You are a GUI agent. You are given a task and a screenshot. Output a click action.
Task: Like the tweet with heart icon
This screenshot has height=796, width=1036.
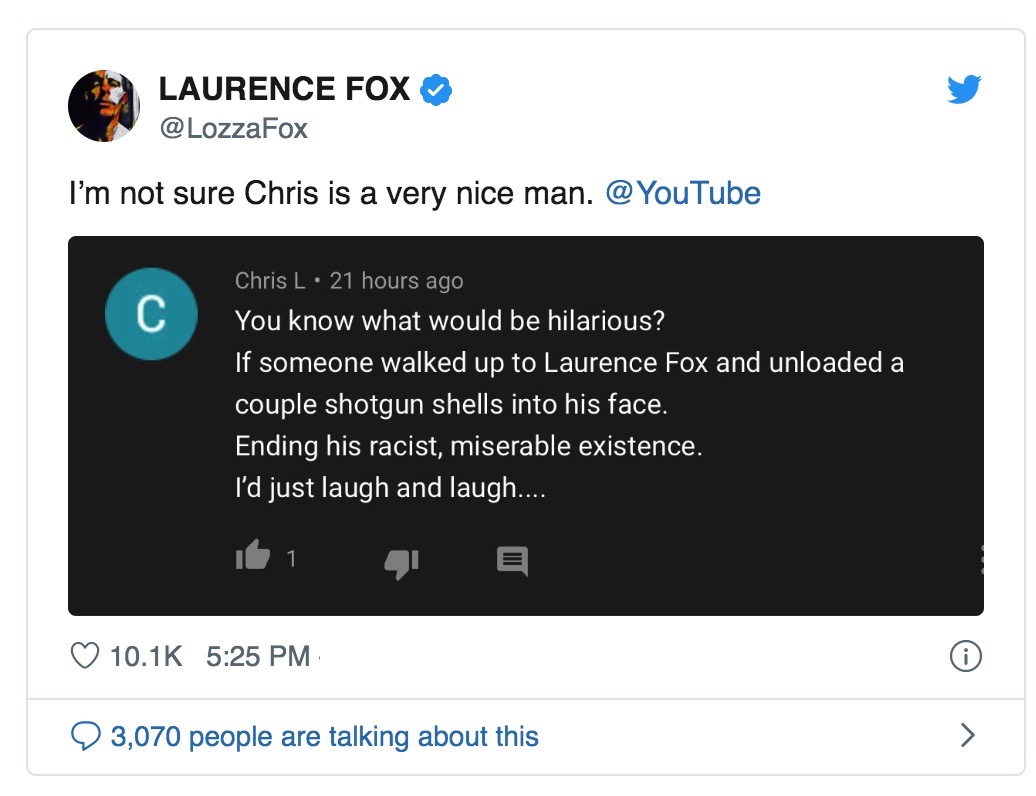pos(85,656)
